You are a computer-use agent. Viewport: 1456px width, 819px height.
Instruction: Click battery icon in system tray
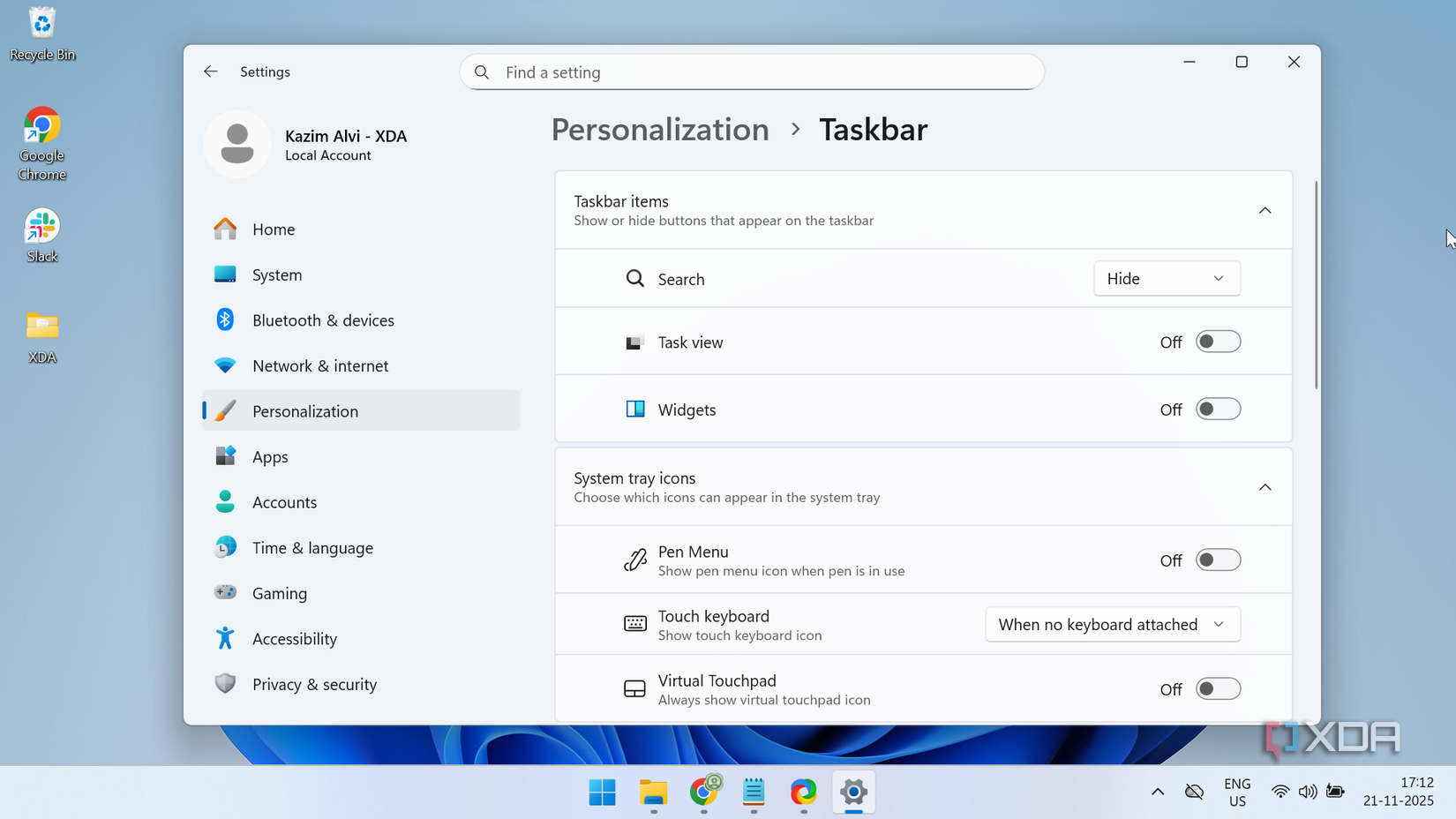[x=1336, y=792]
